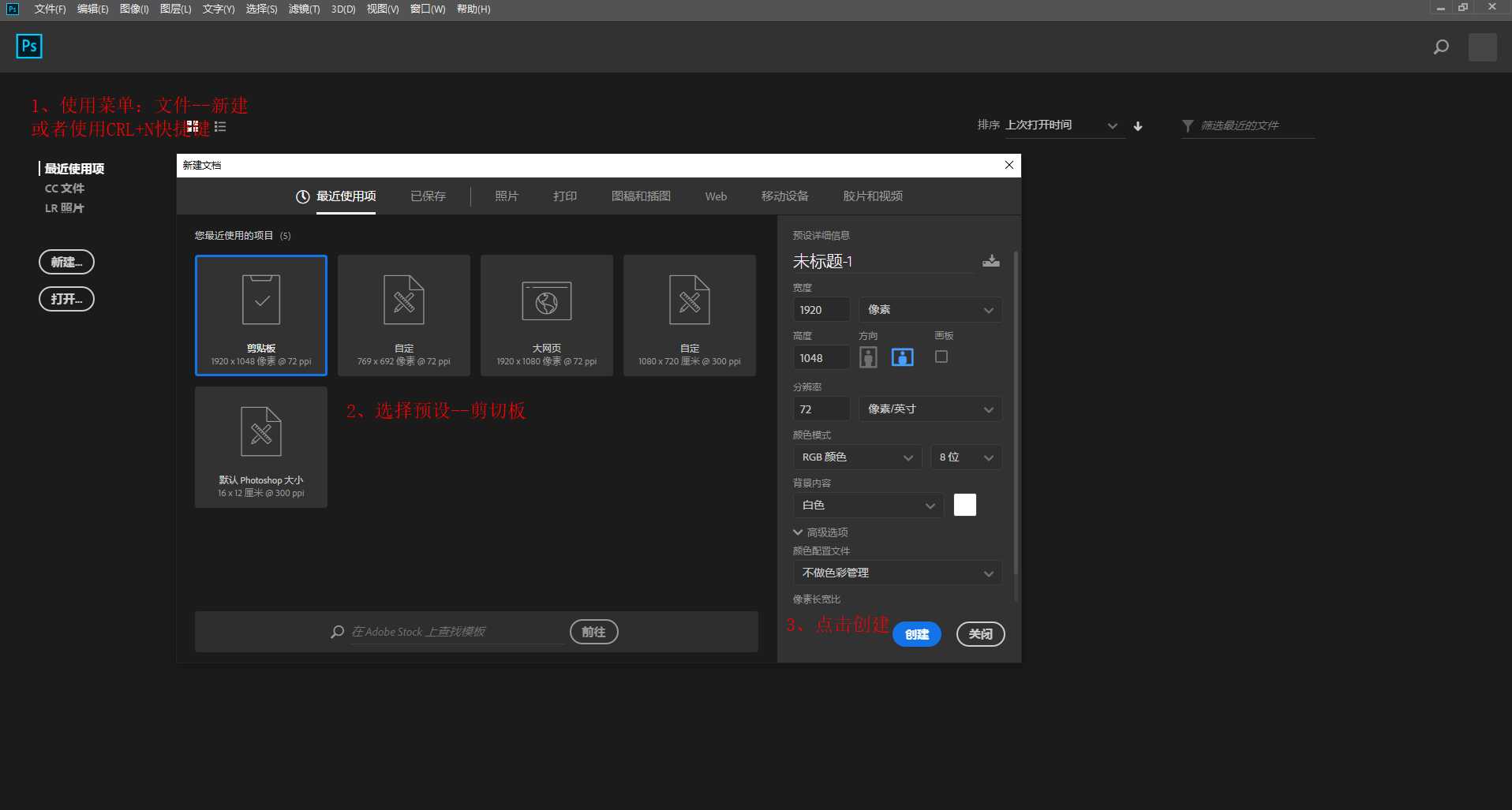Save document preset icon beside 未标题-1
Image resolution: width=1512 pixels, height=810 pixels.
tap(991, 261)
